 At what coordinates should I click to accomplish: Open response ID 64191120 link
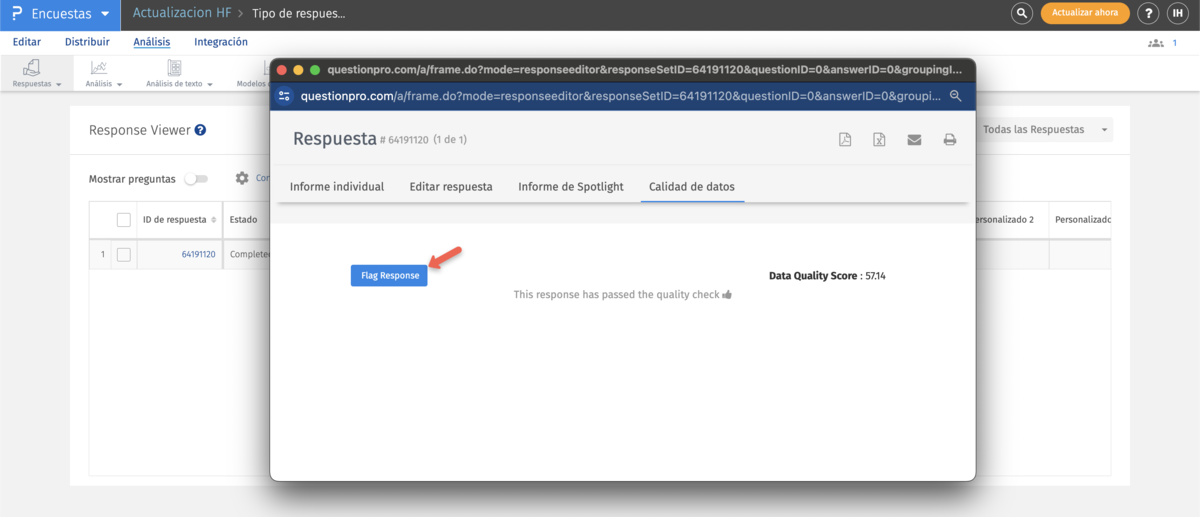click(x=198, y=254)
